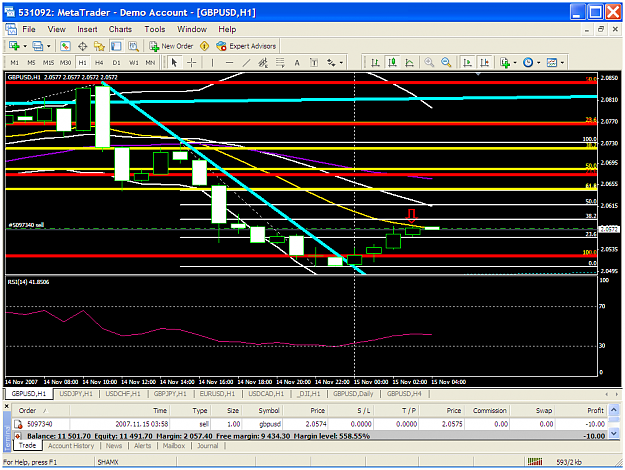The image size is (625, 470).
Task: Toggle Chart Shift
Action: coord(484,63)
